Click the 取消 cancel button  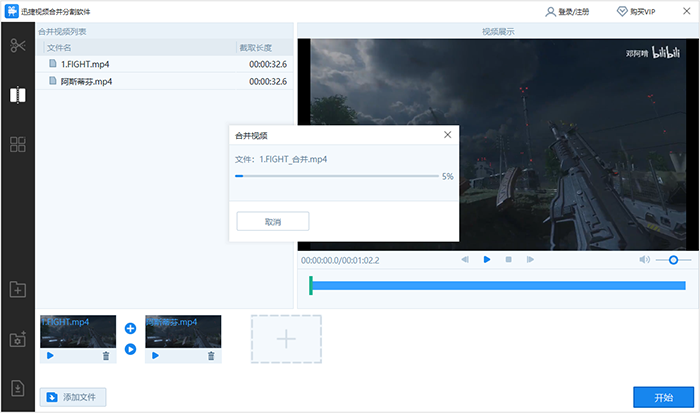[x=273, y=221]
